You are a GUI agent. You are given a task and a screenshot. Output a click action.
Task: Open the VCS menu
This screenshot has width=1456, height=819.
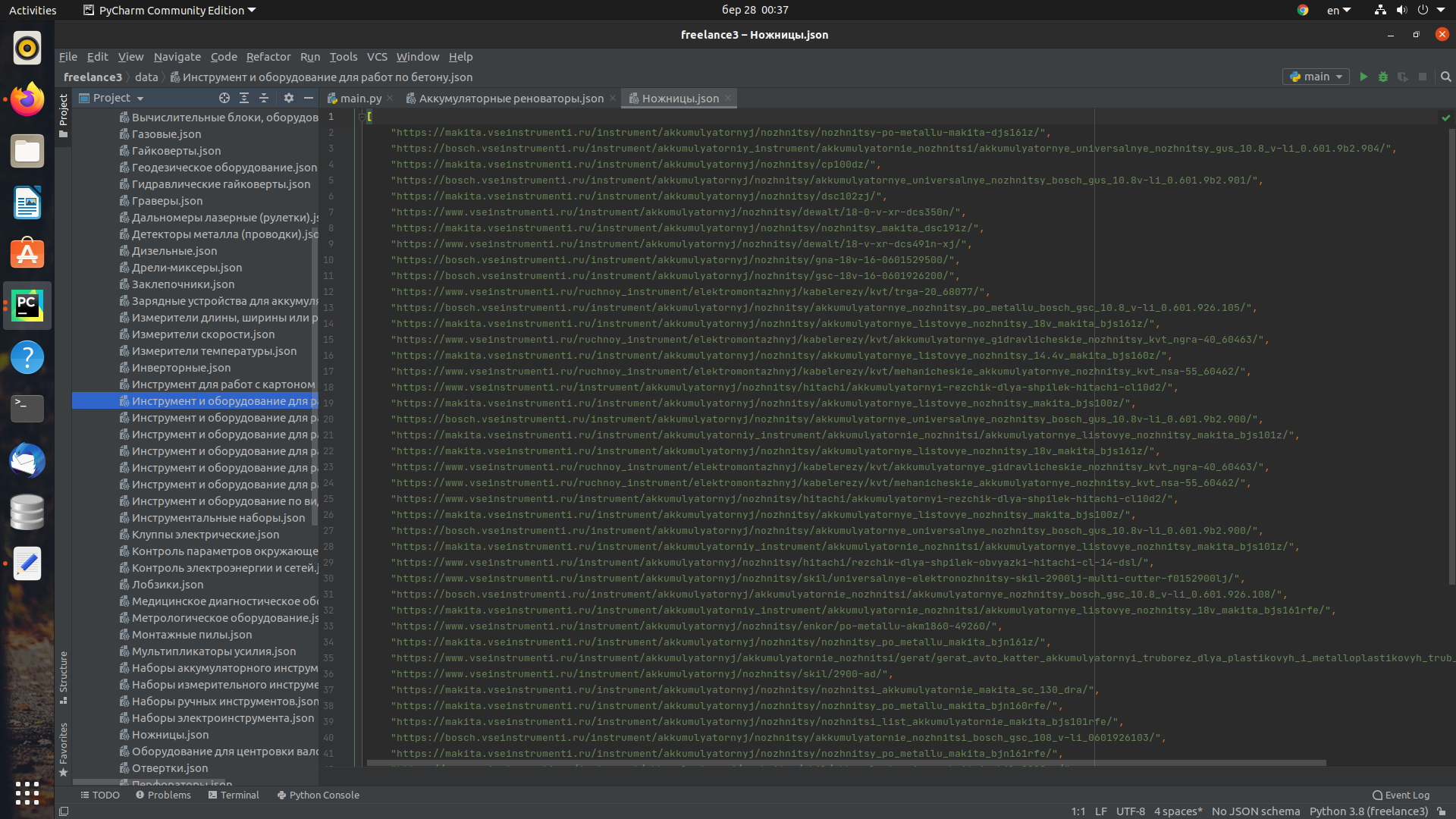click(377, 57)
